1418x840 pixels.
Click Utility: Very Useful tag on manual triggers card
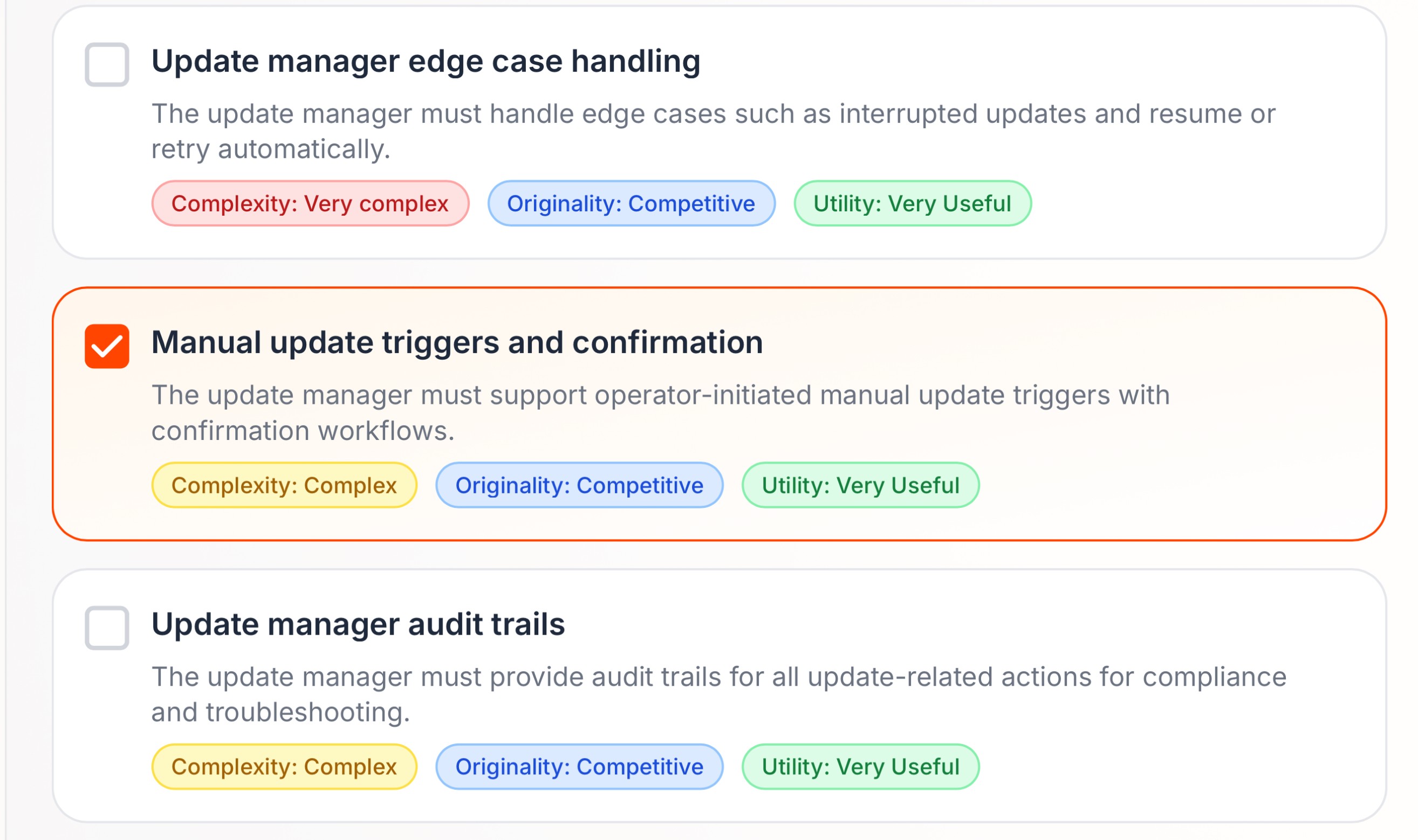(860, 485)
